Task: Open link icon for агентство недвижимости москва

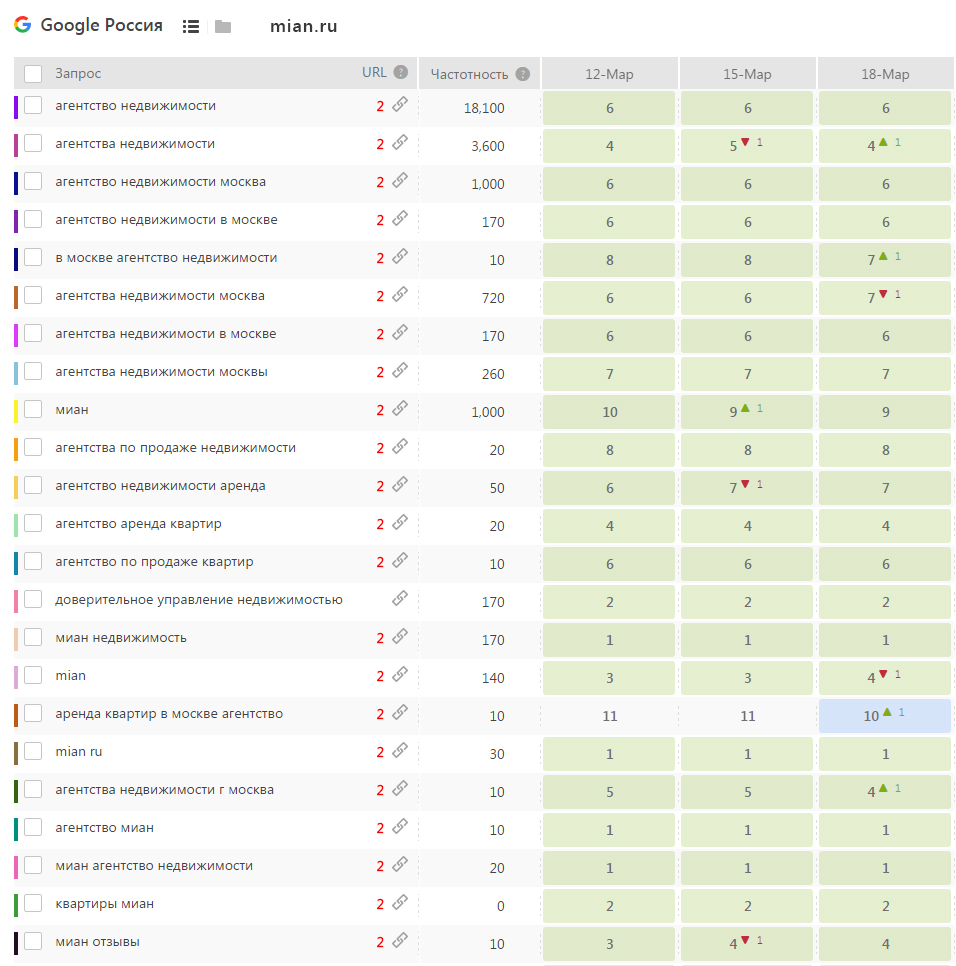Action: (x=400, y=181)
